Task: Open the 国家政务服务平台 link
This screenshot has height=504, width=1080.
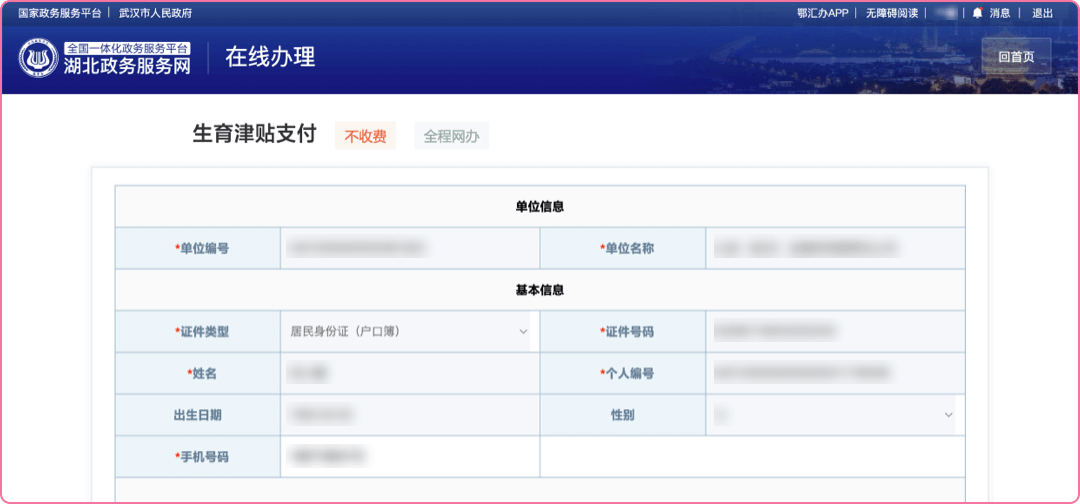Action: [x=60, y=13]
